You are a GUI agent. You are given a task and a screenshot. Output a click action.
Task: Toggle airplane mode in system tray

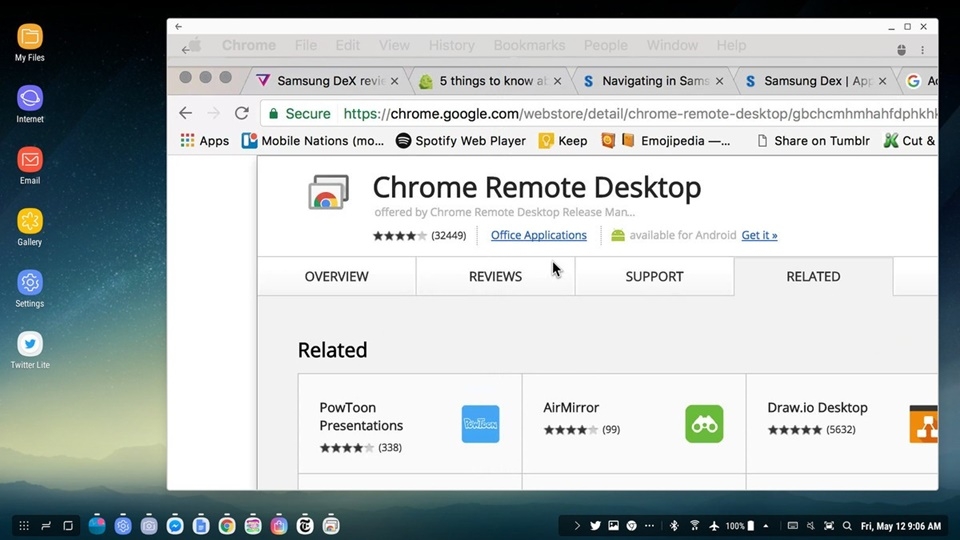pyautogui.click(x=714, y=525)
